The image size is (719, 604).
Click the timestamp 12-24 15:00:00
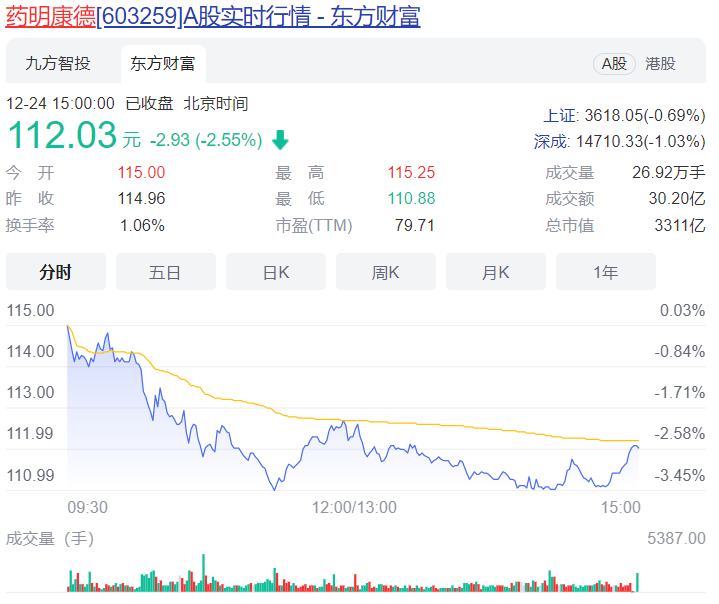(60, 103)
